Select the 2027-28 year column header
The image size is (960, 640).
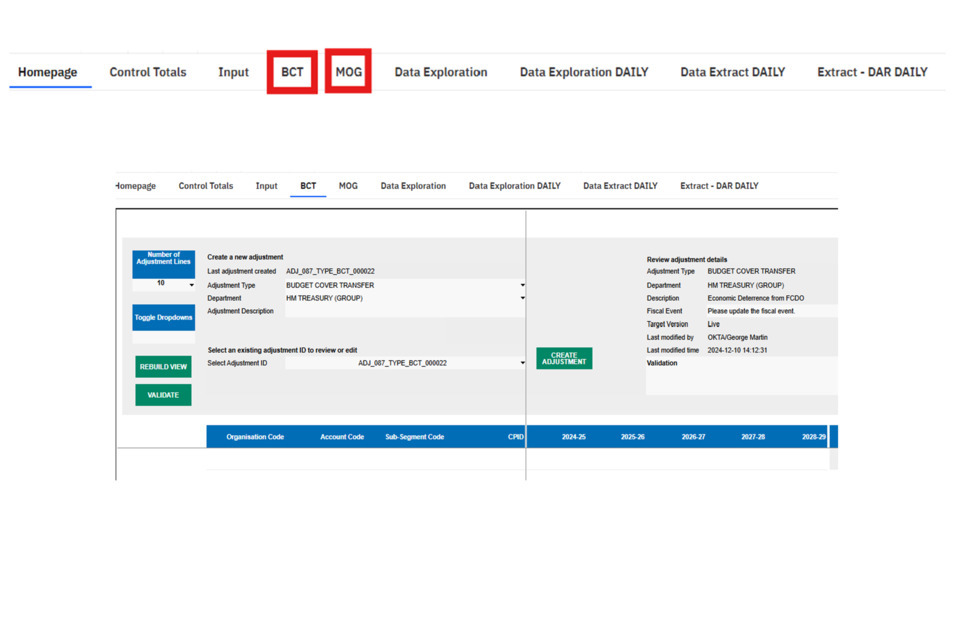pyautogui.click(x=754, y=437)
